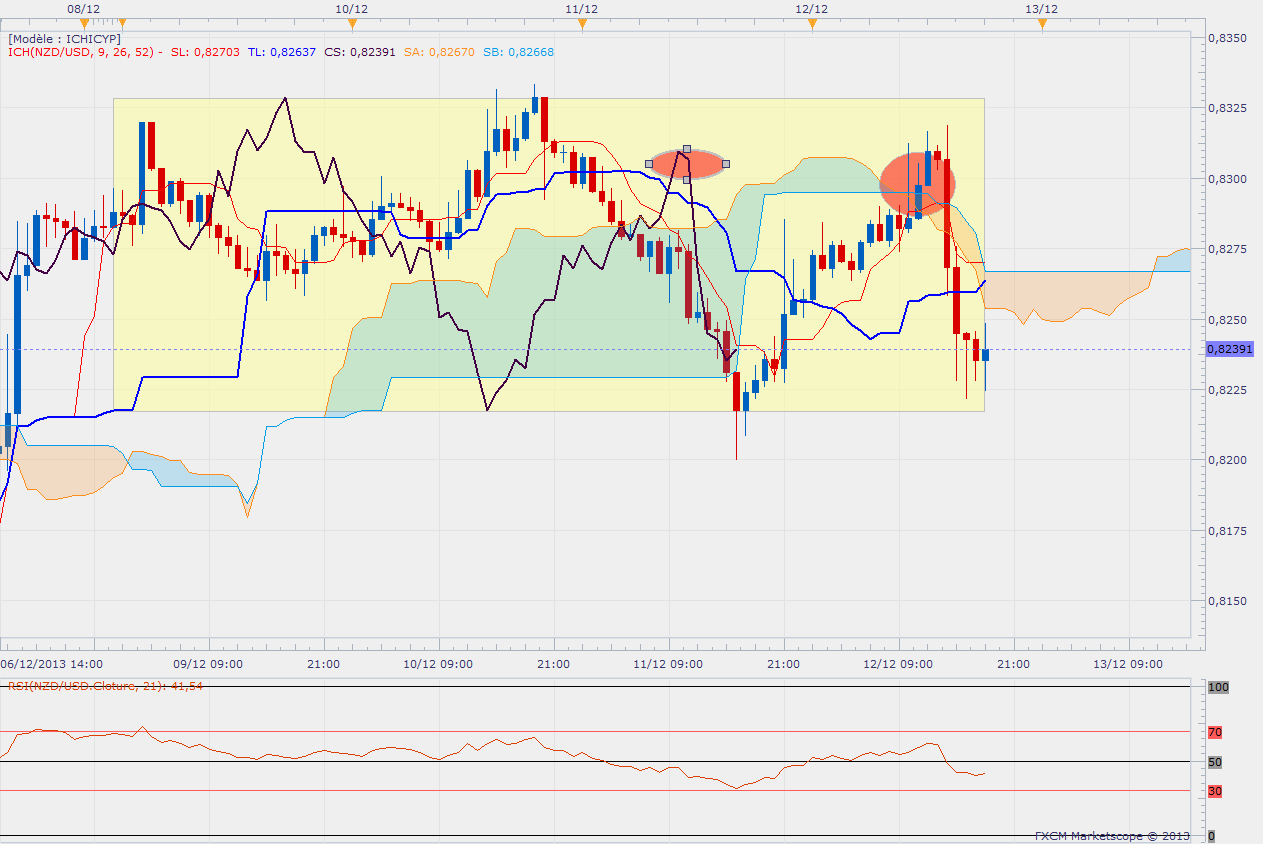Click the 0,8175 price axis label
The image size is (1263, 844).
[x=1227, y=531]
